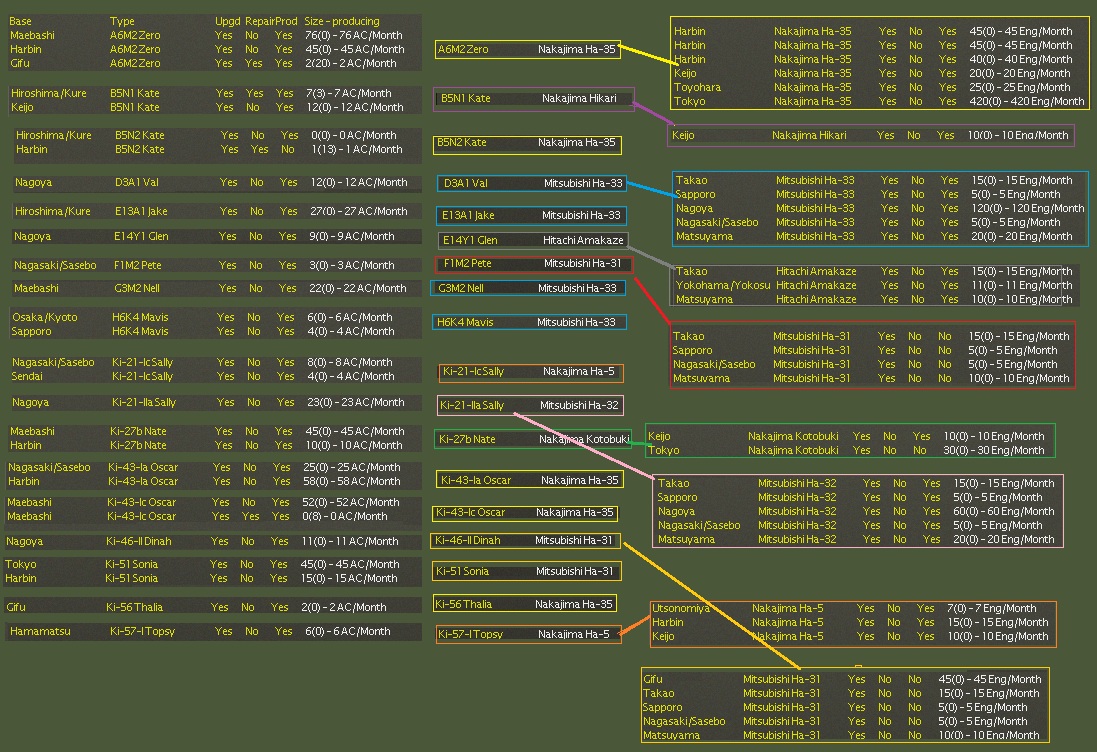The height and width of the screenshot is (752, 1097).
Task: Toggle Repair 'Yes' on Harbin B5N2 Kate row
Action: pos(260,149)
